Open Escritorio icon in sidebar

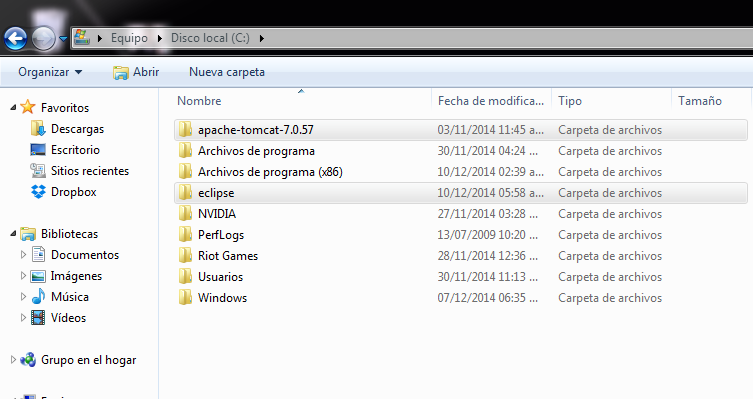click(x=38, y=149)
